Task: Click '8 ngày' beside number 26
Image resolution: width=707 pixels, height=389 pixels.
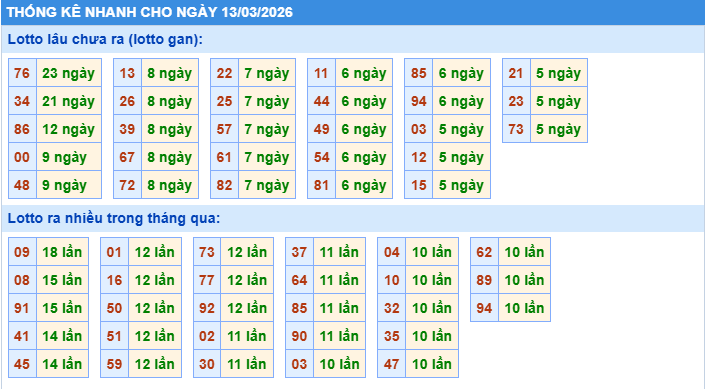Action: (x=170, y=101)
